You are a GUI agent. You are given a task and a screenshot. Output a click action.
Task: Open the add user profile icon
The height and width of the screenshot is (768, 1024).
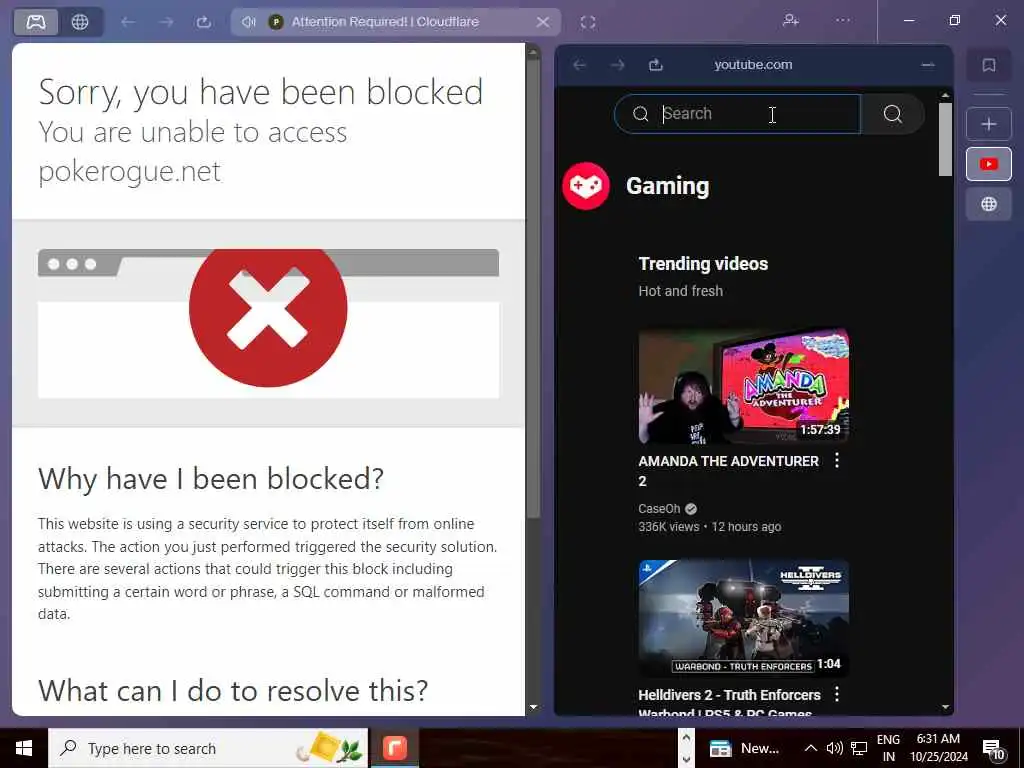coord(791,20)
